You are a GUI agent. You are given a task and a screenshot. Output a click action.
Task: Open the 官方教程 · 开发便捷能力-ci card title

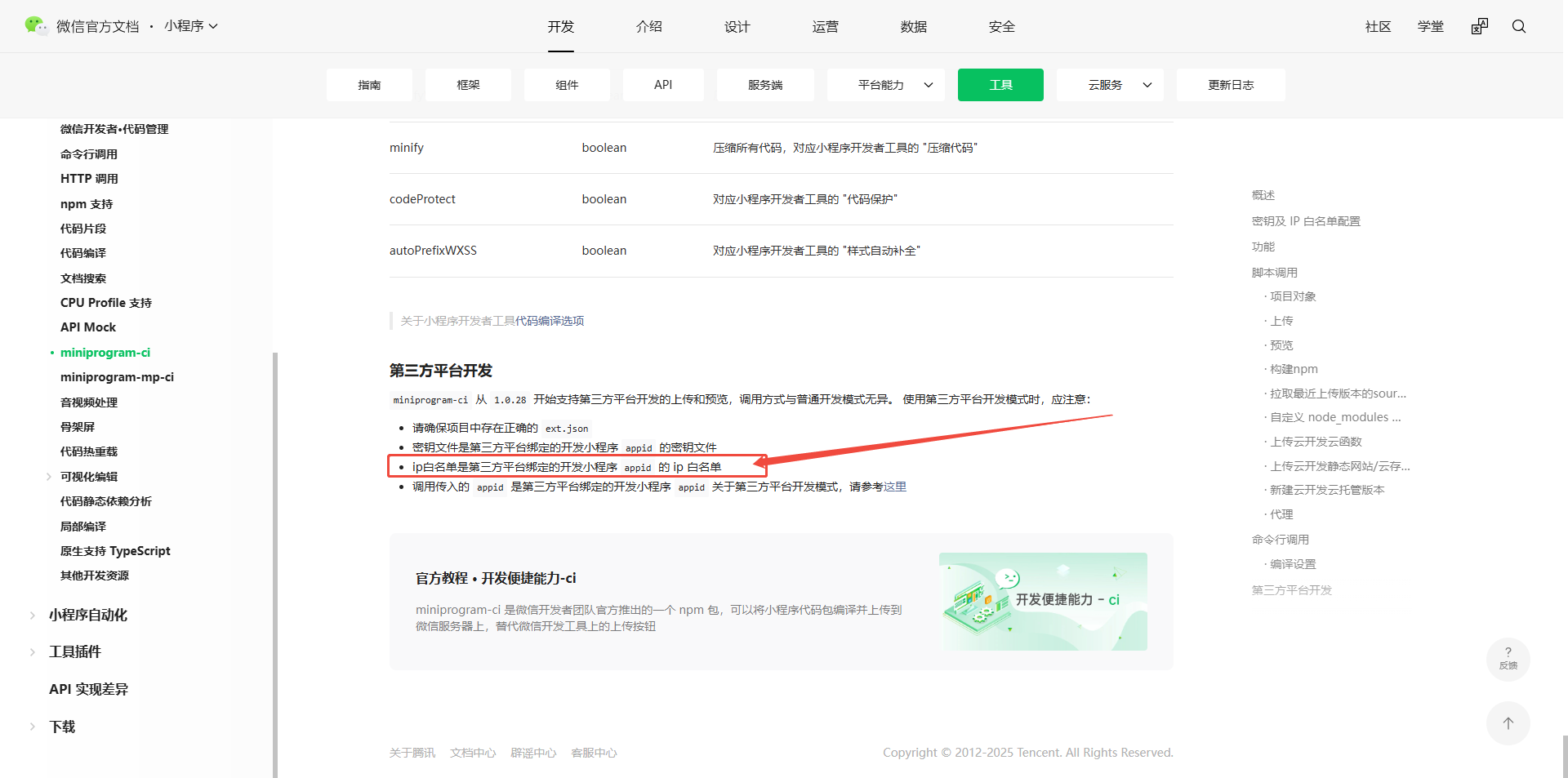pyautogui.click(x=496, y=578)
